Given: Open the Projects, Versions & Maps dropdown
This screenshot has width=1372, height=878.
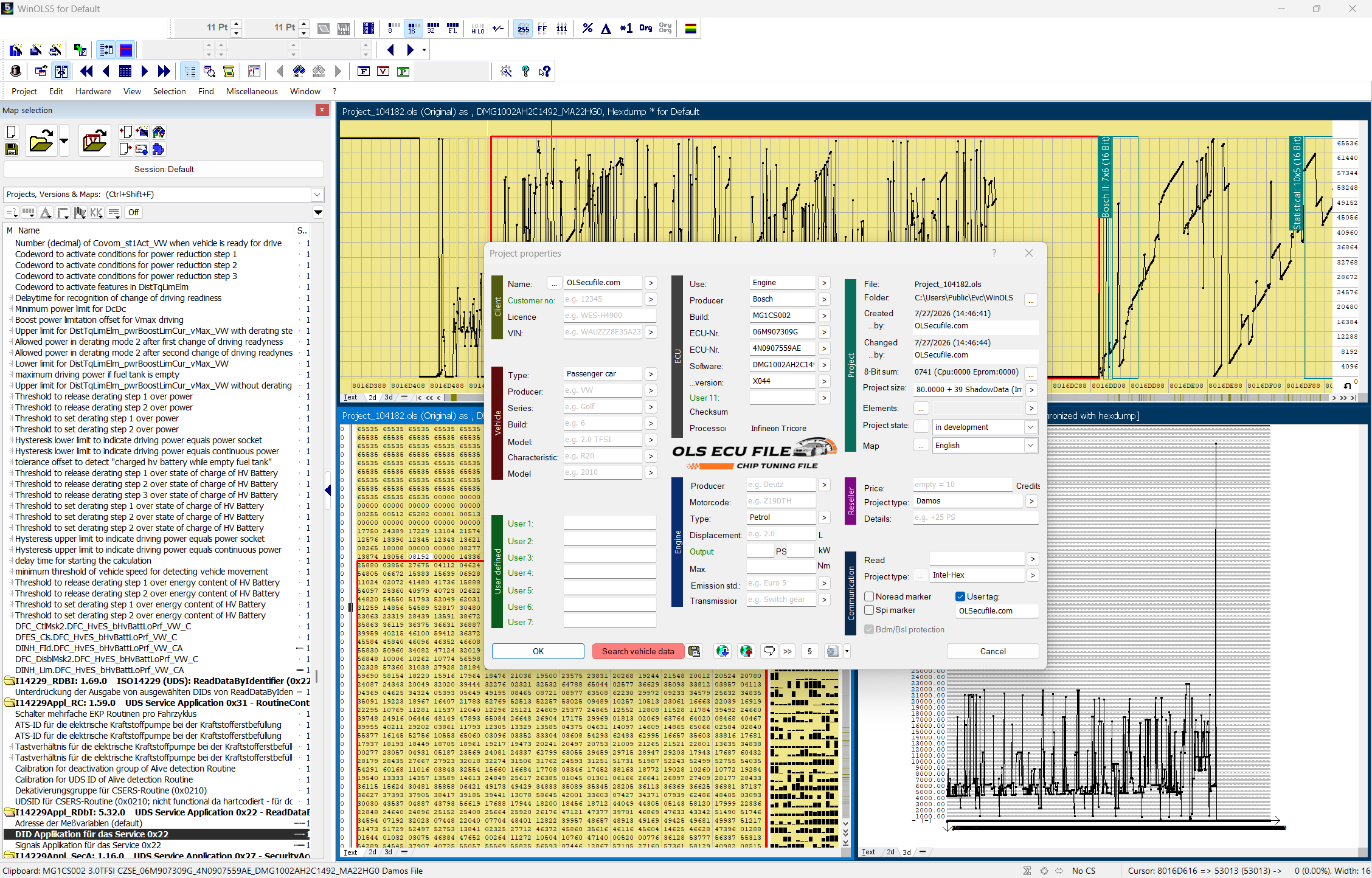Looking at the screenshot, I should pos(317,195).
